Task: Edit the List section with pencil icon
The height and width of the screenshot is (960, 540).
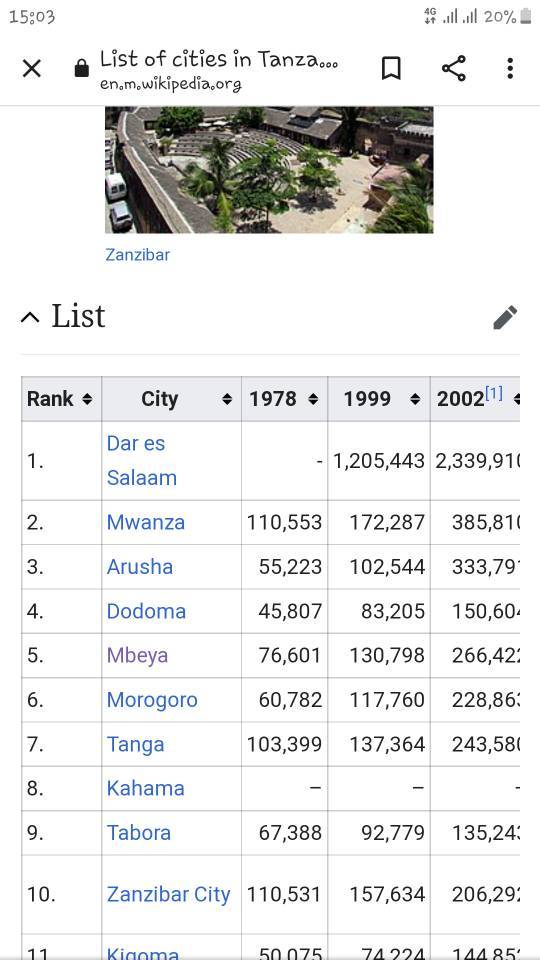Action: [x=505, y=317]
